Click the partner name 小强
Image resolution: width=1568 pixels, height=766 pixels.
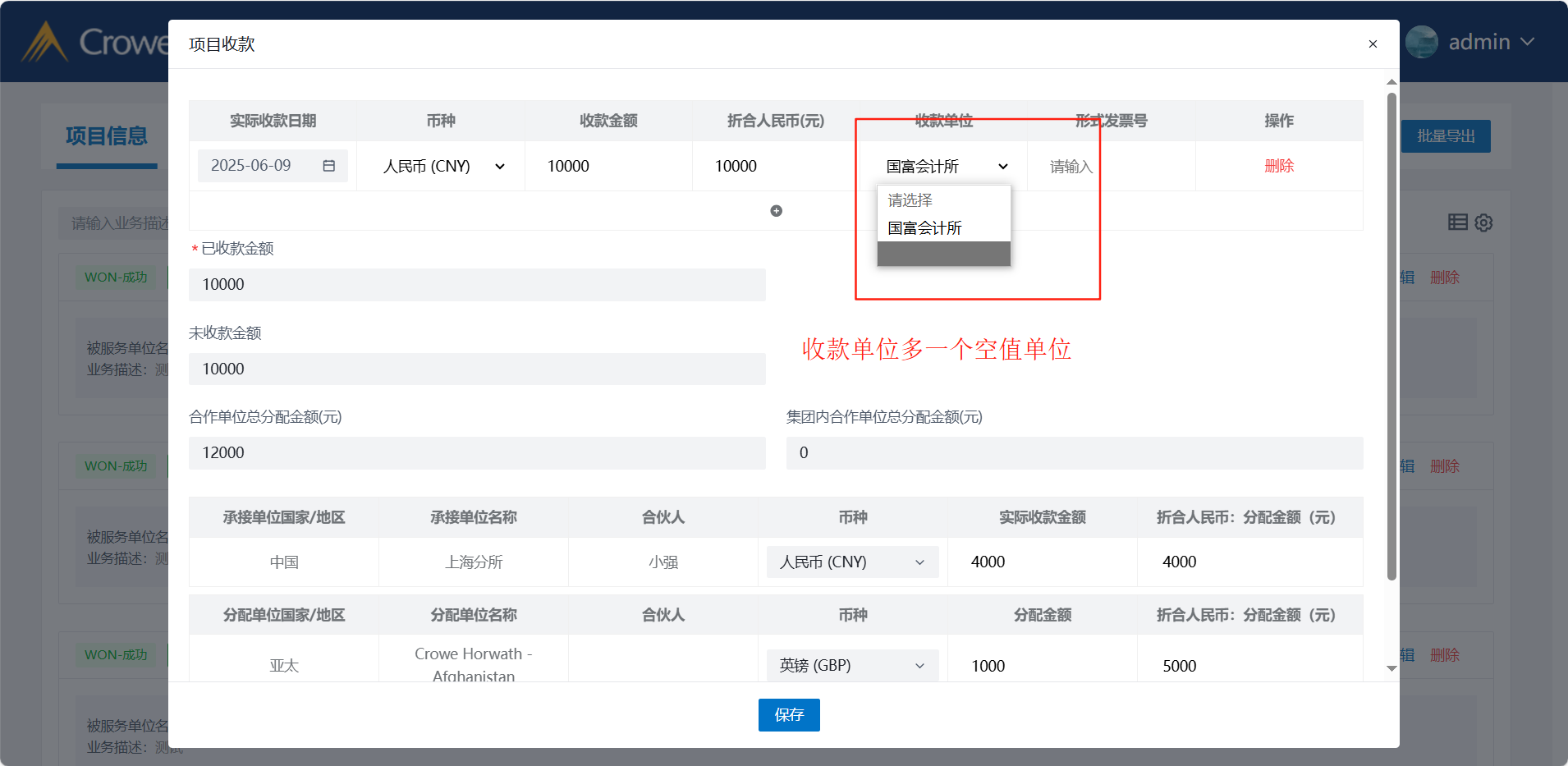click(663, 562)
